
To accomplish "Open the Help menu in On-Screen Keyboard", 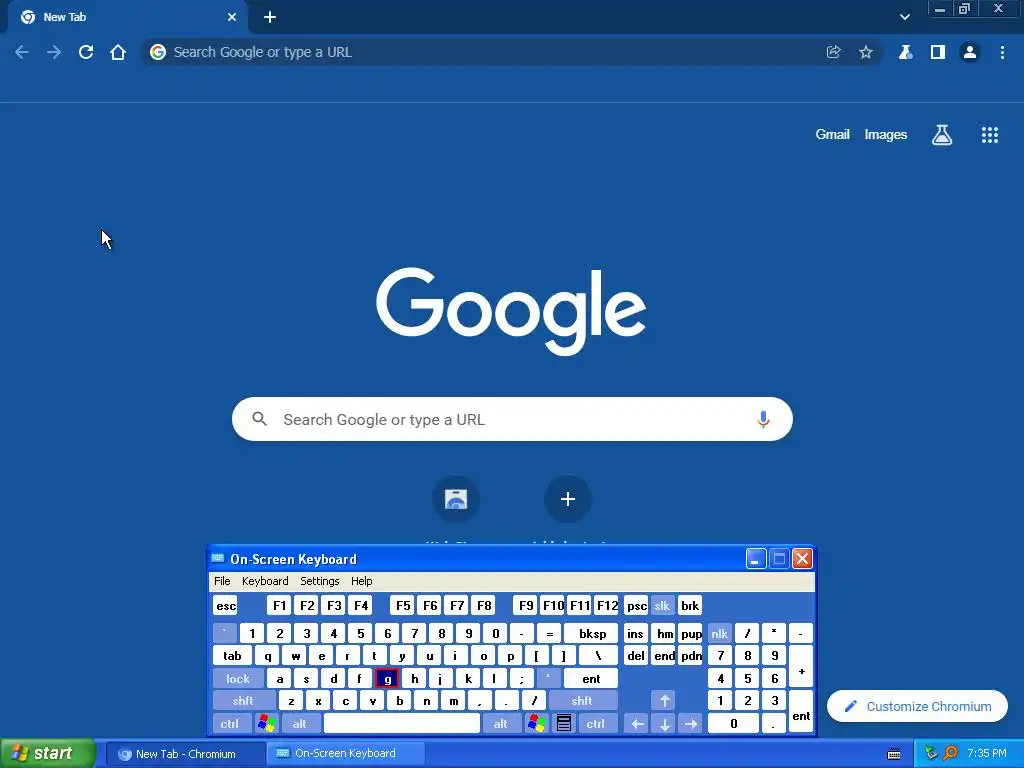I will [x=361, y=581].
